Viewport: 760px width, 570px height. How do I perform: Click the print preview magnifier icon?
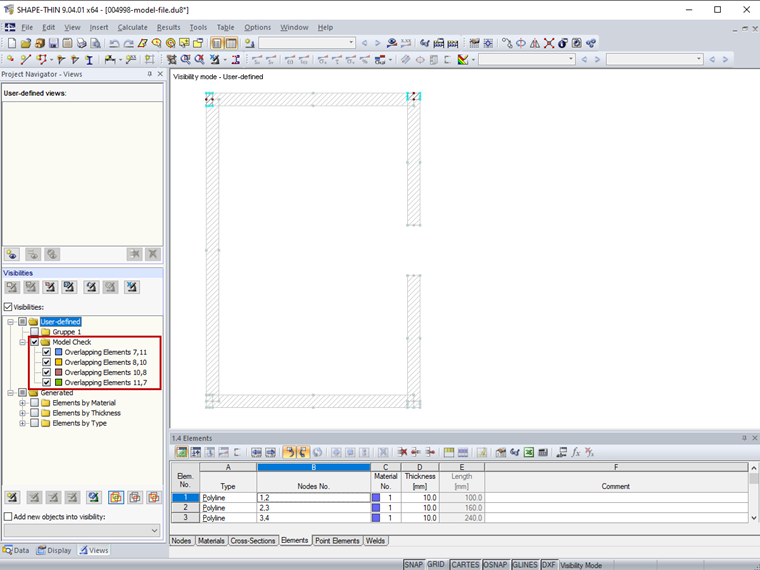click(x=95, y=43)
